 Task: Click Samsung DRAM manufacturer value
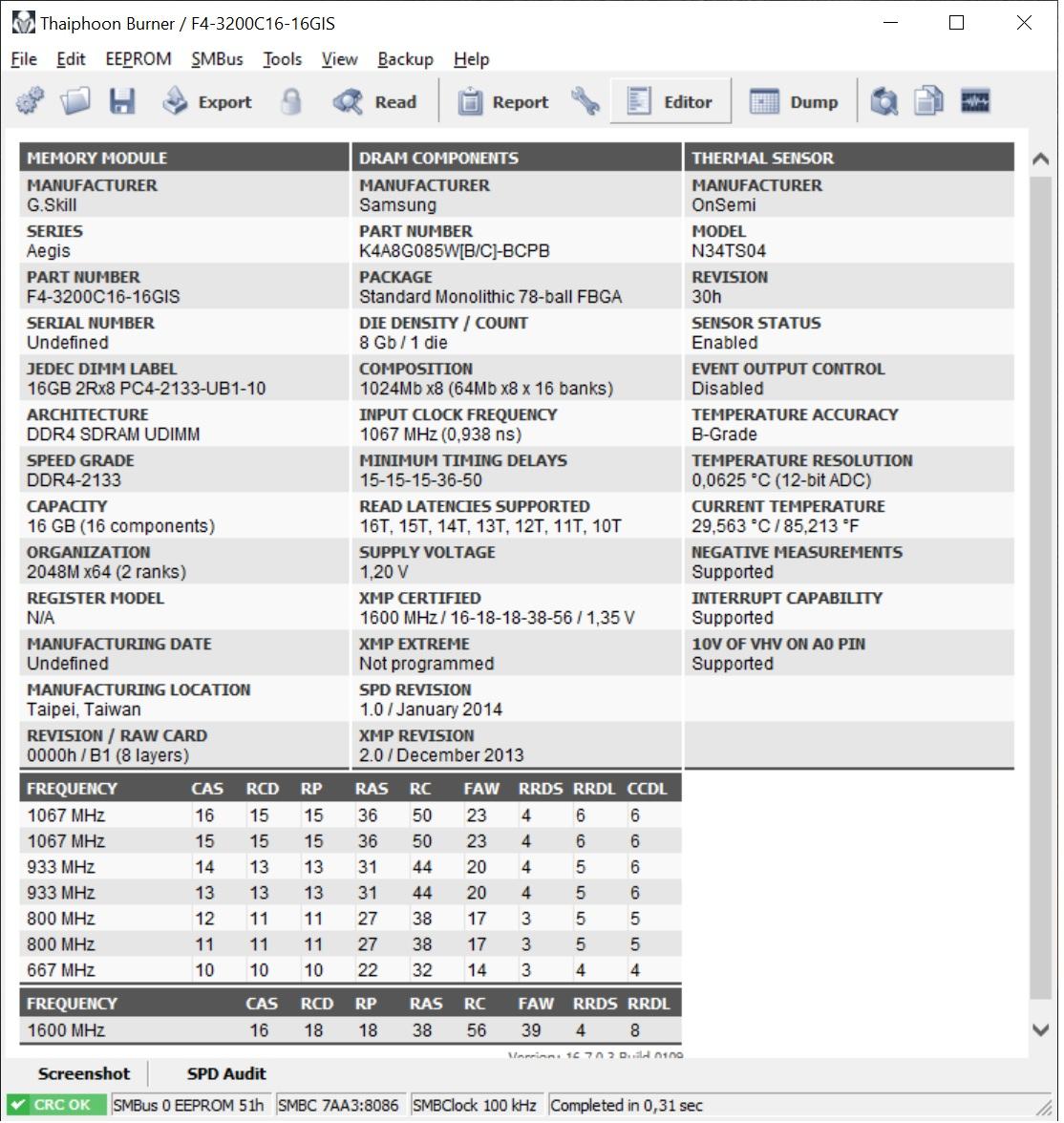[397, 204]
